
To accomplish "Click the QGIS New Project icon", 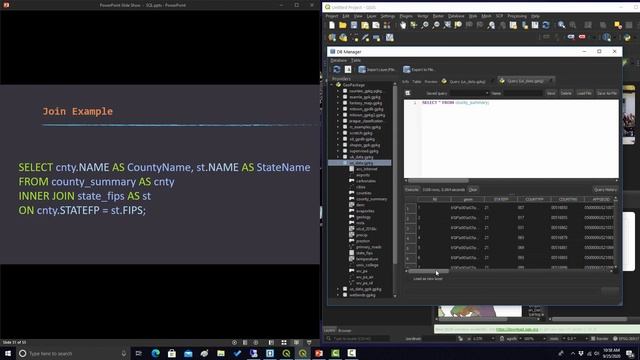I will (x=332, y=25).
